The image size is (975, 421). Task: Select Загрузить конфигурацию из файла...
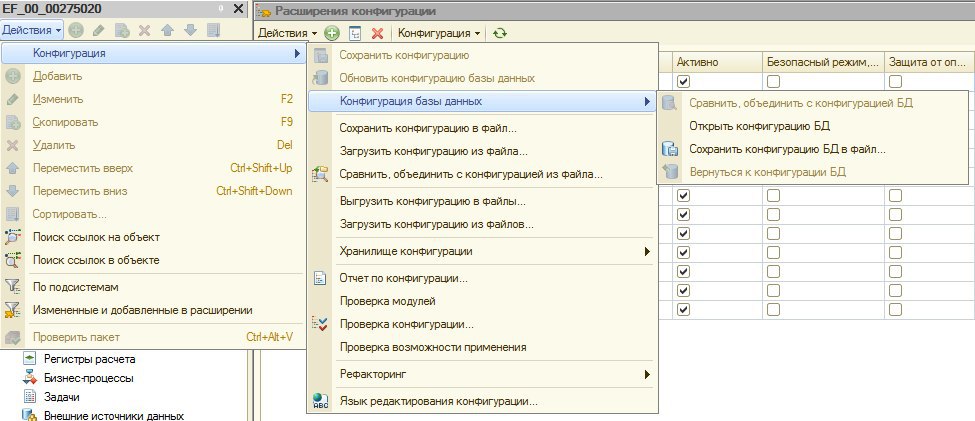[x=482, y=151]
